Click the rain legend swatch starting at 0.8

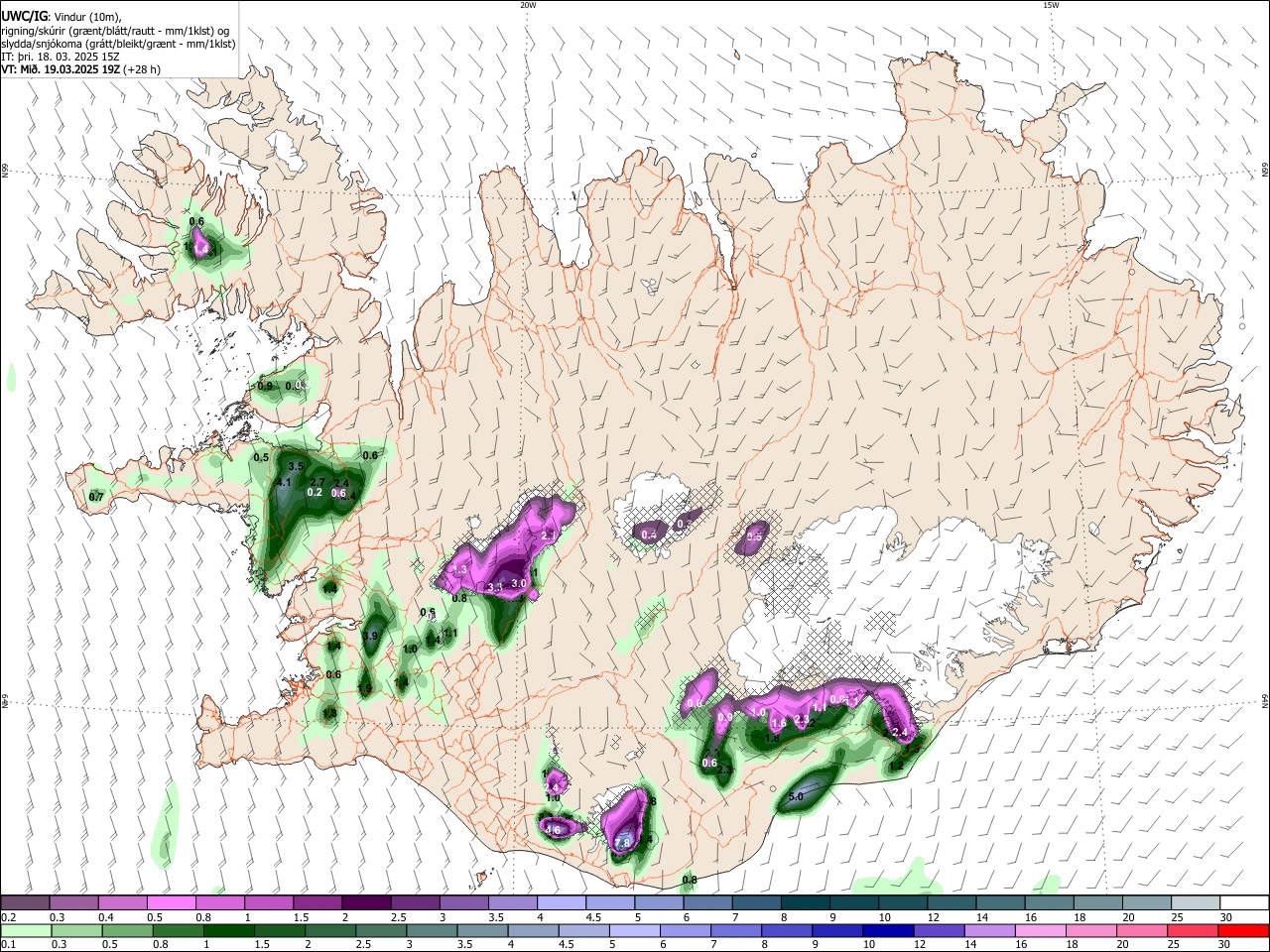[178, 930]
